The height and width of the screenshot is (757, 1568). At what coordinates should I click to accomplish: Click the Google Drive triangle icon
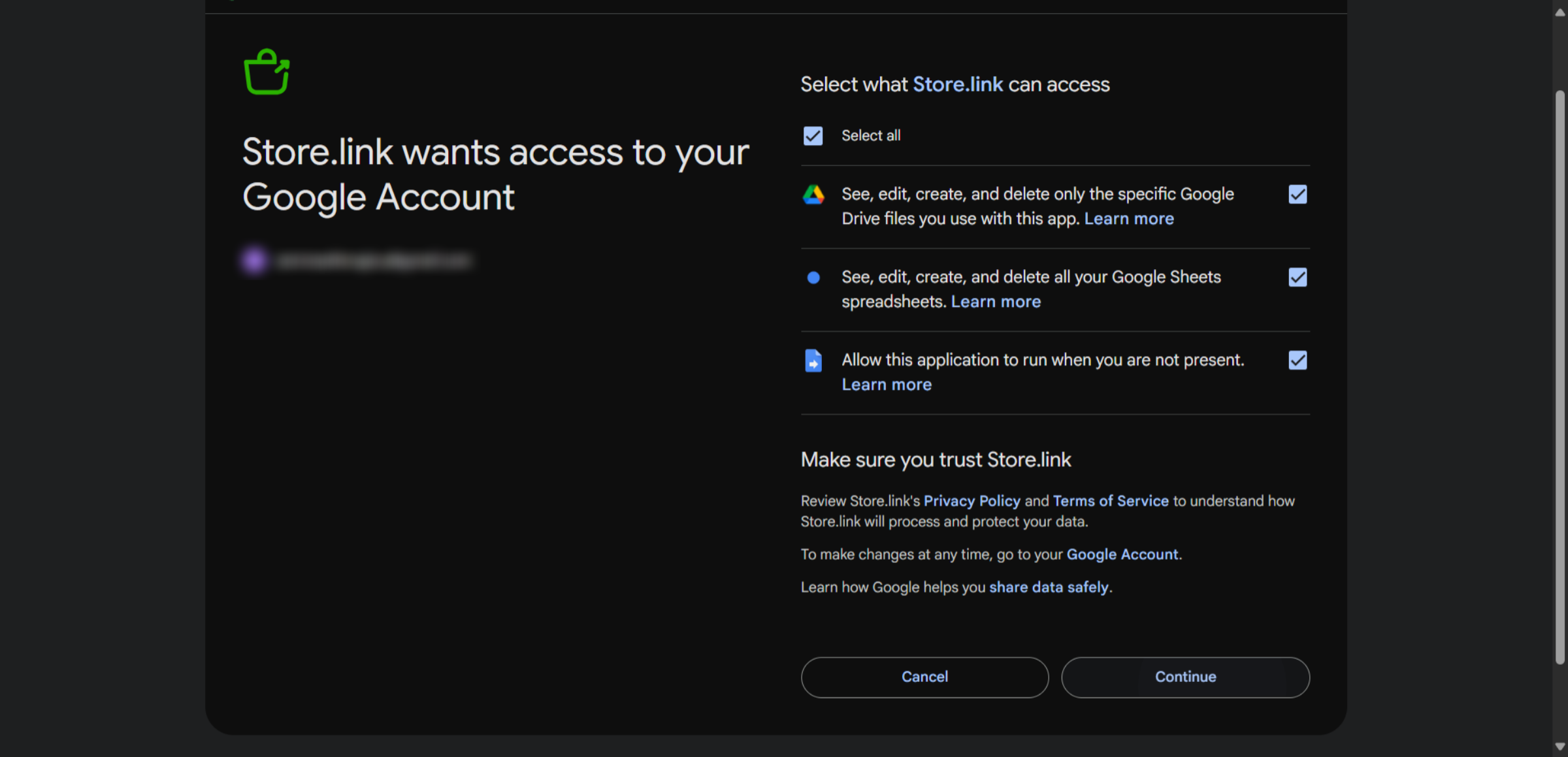813,194
